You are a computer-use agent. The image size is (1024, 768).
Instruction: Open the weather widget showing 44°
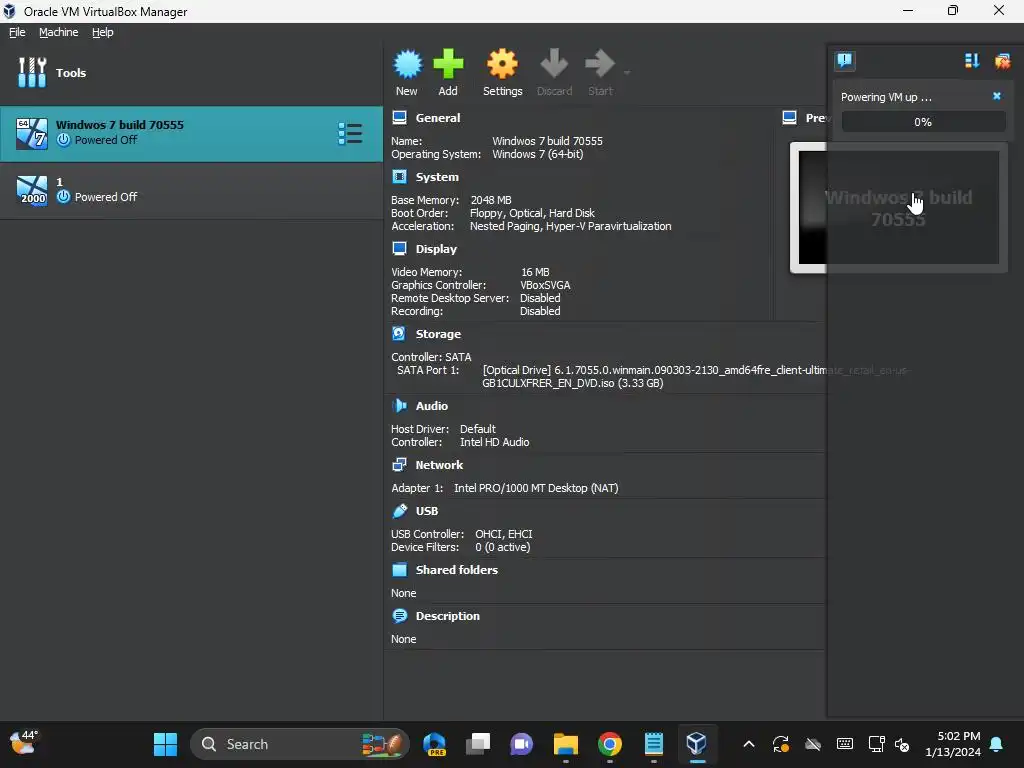pyautogui.click(x=24, y=743)
